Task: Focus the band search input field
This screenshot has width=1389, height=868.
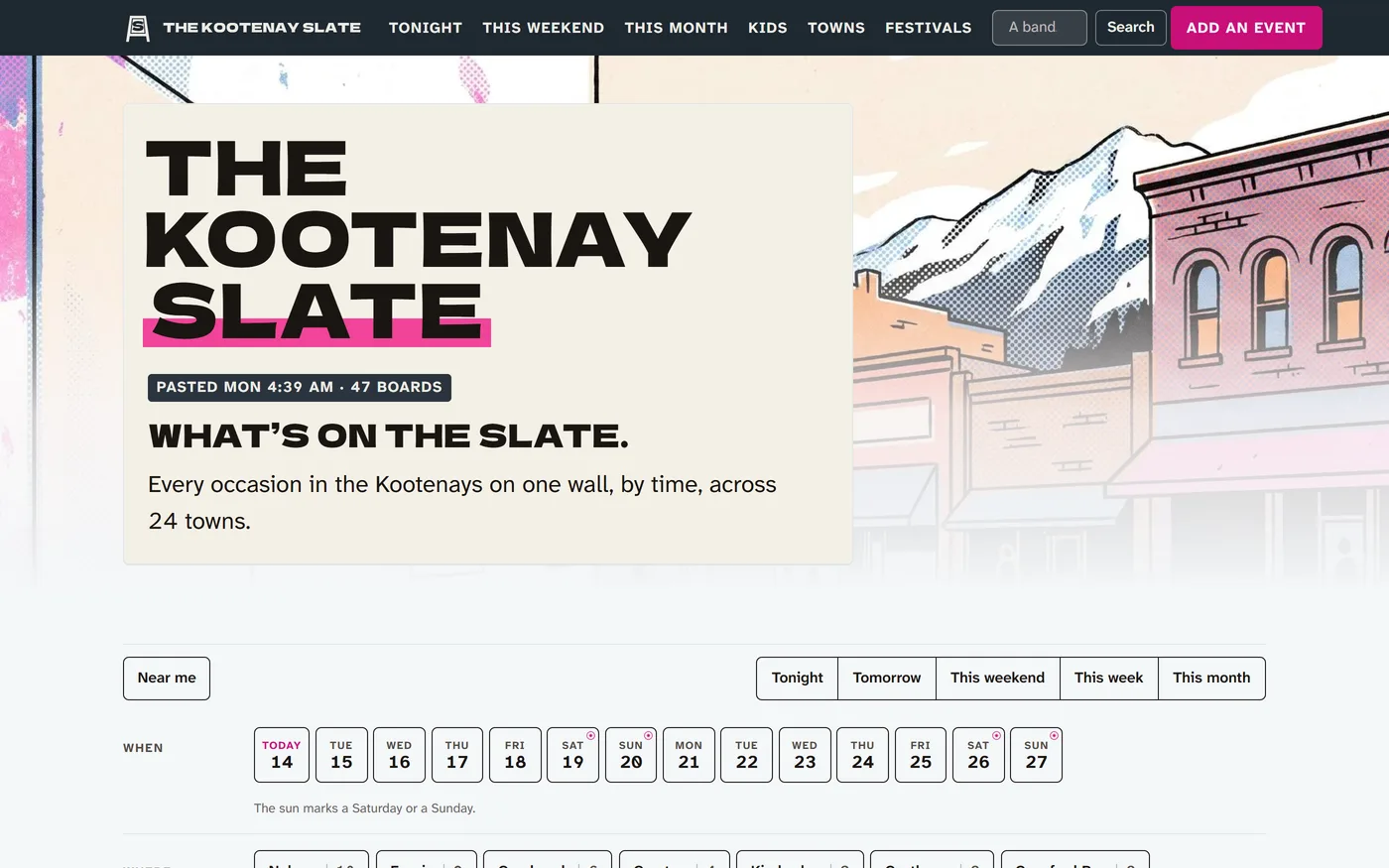Action: coord(1040,28)
